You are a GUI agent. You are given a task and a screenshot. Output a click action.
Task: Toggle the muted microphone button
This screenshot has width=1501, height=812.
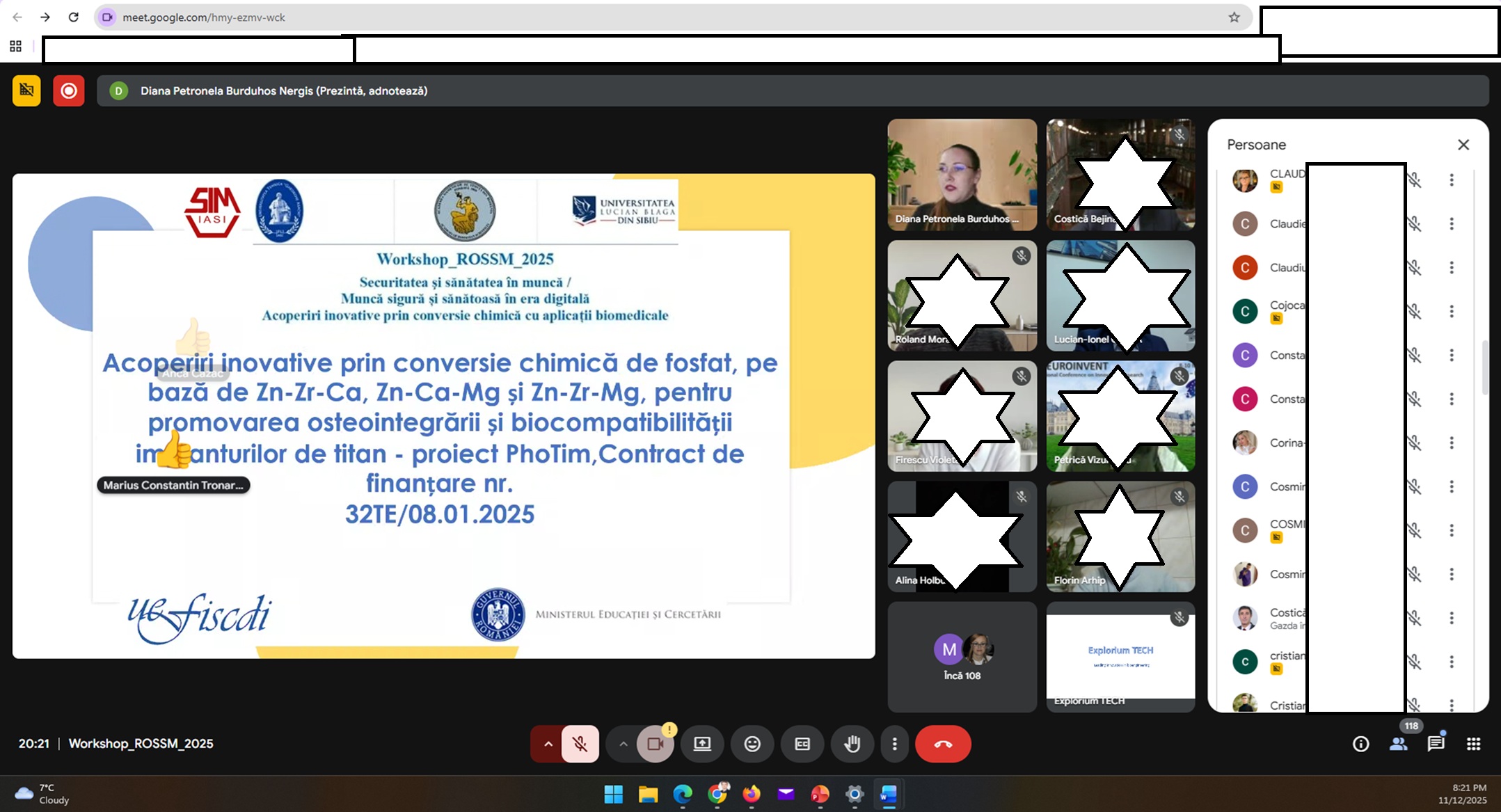[x=580, y=744]
